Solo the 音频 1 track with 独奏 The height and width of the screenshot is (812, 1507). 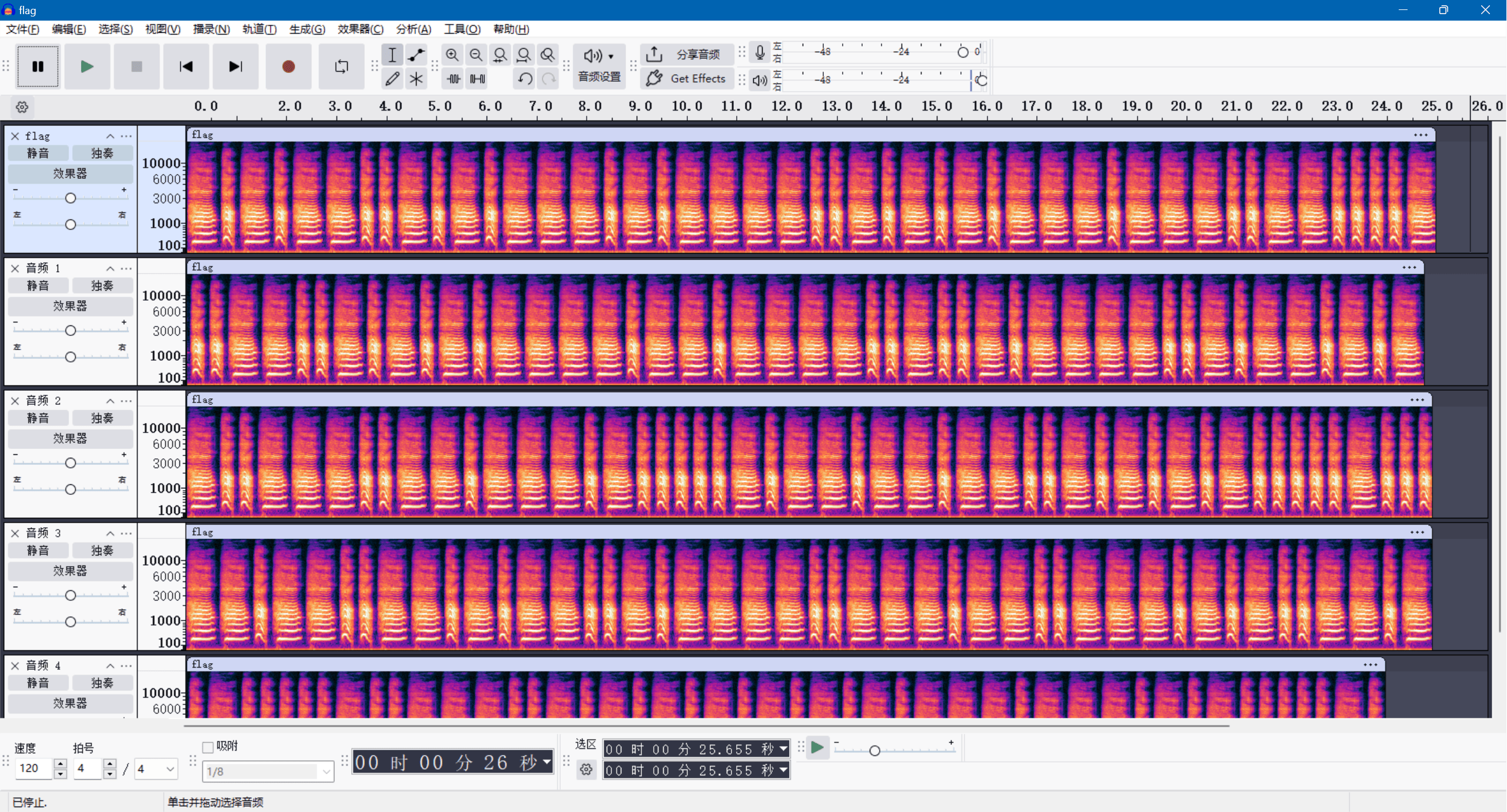[102, 285]
